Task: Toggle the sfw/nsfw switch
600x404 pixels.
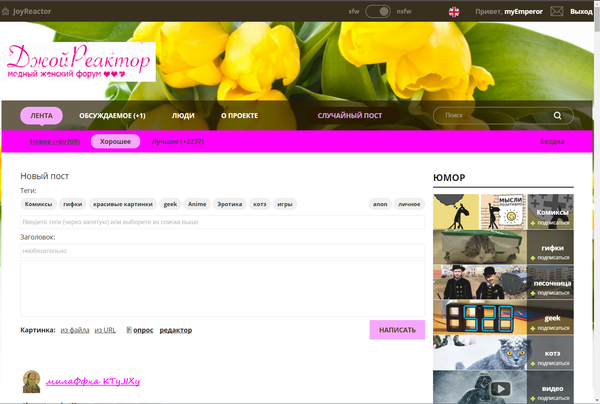Action: coord(378,11)
